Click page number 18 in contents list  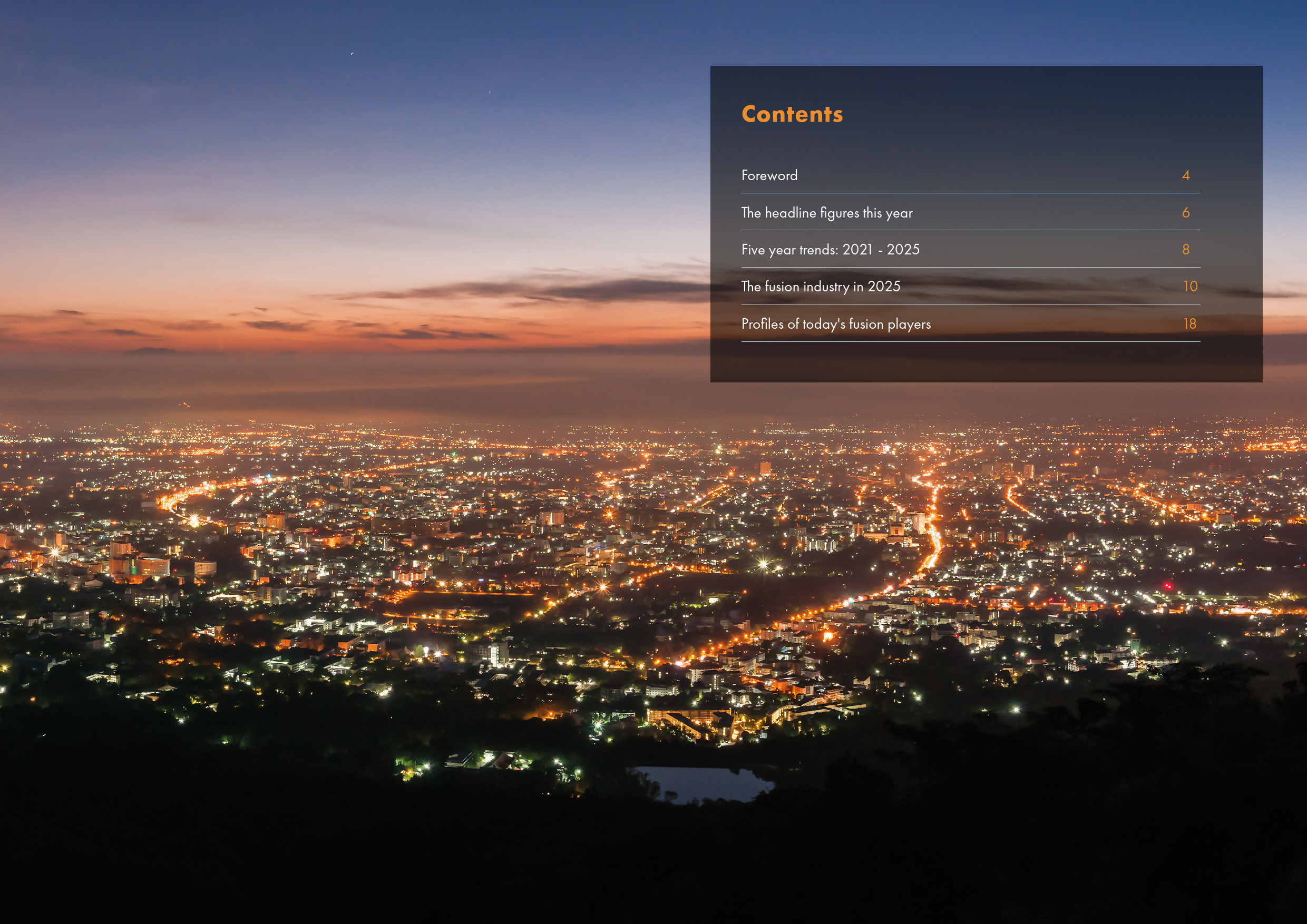pyautogui.click(x=1189, y=324)
